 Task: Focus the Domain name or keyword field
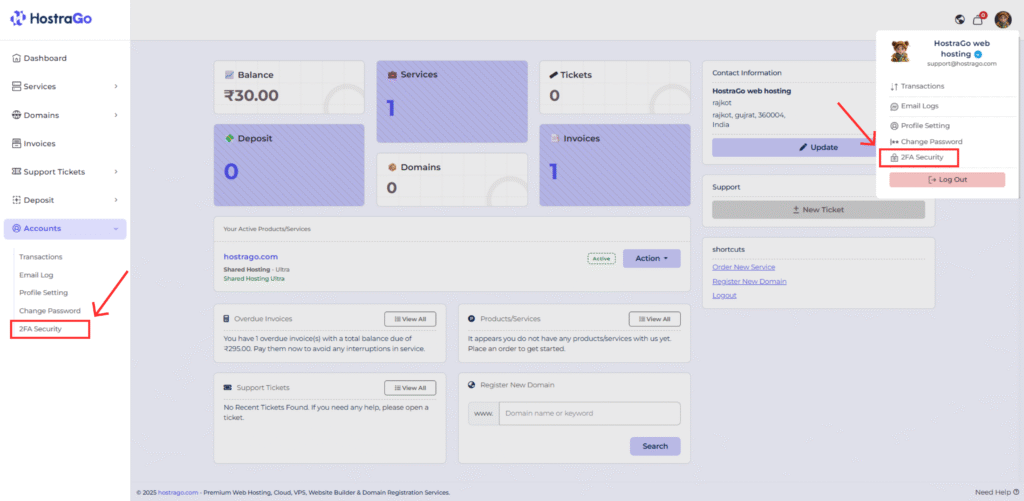[x=590, y=413]
